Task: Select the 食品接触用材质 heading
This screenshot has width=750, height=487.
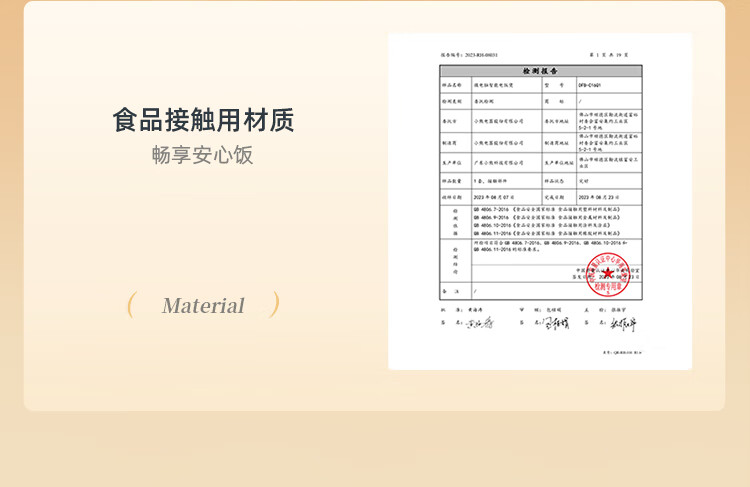Action: pyautogui.click(x=203, y=120)
